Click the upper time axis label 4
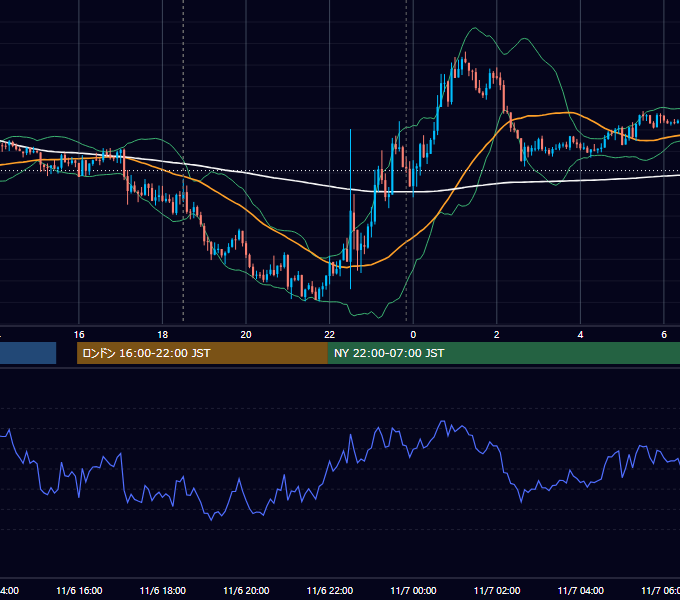The height and width of the screenshot is (600, 680). coord(580,335)
